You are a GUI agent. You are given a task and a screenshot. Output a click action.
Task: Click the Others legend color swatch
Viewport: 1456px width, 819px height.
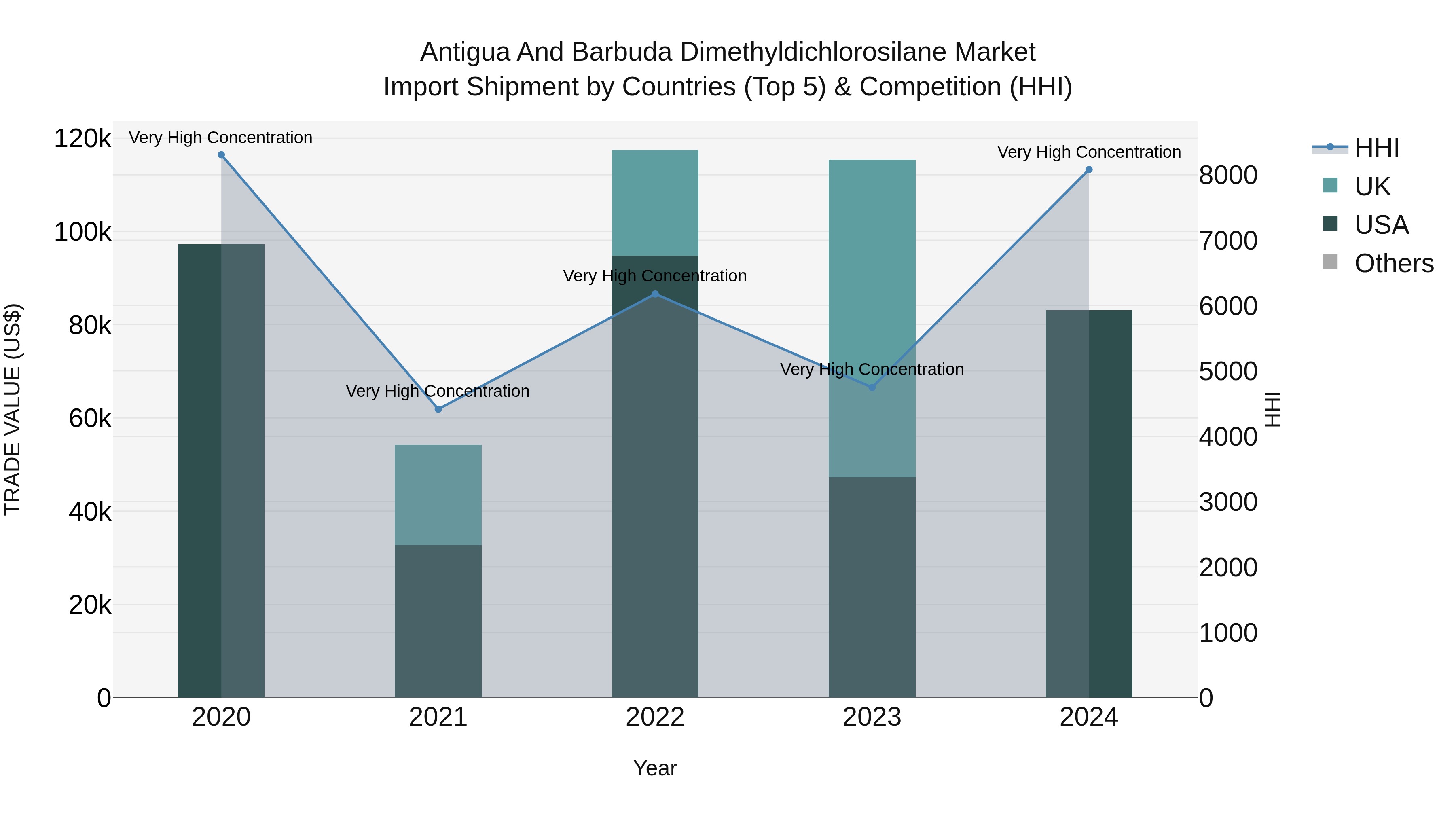point(1331,262)
